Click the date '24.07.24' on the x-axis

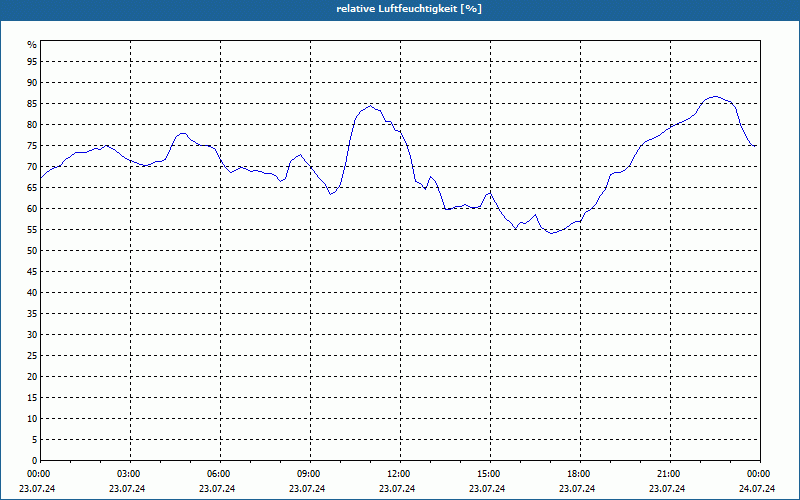[757, 489]
